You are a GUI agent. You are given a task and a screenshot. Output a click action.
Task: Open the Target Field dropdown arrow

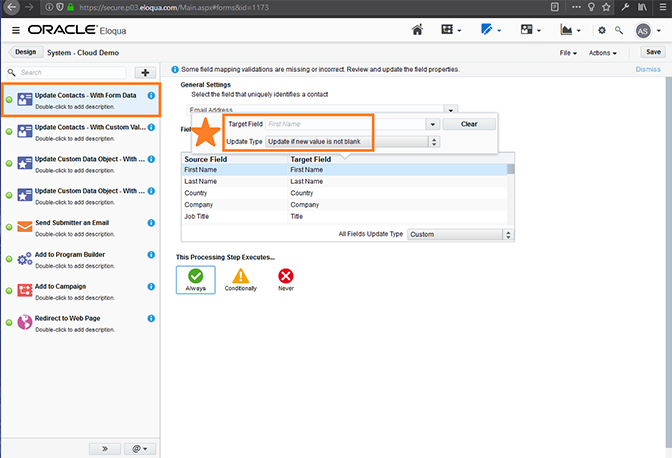point(432,124)
